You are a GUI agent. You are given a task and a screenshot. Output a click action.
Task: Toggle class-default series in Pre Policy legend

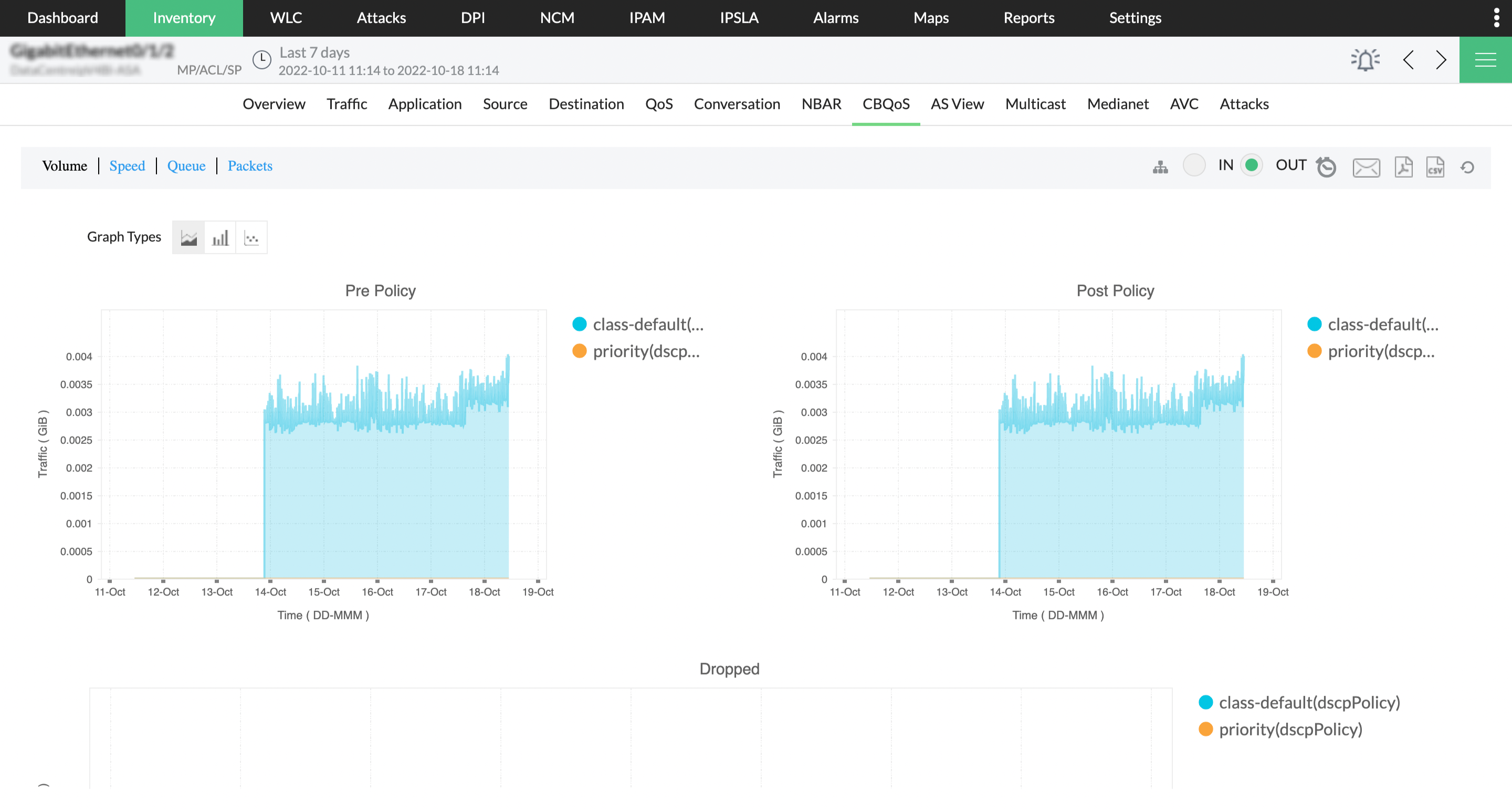(x=579, y=324)
